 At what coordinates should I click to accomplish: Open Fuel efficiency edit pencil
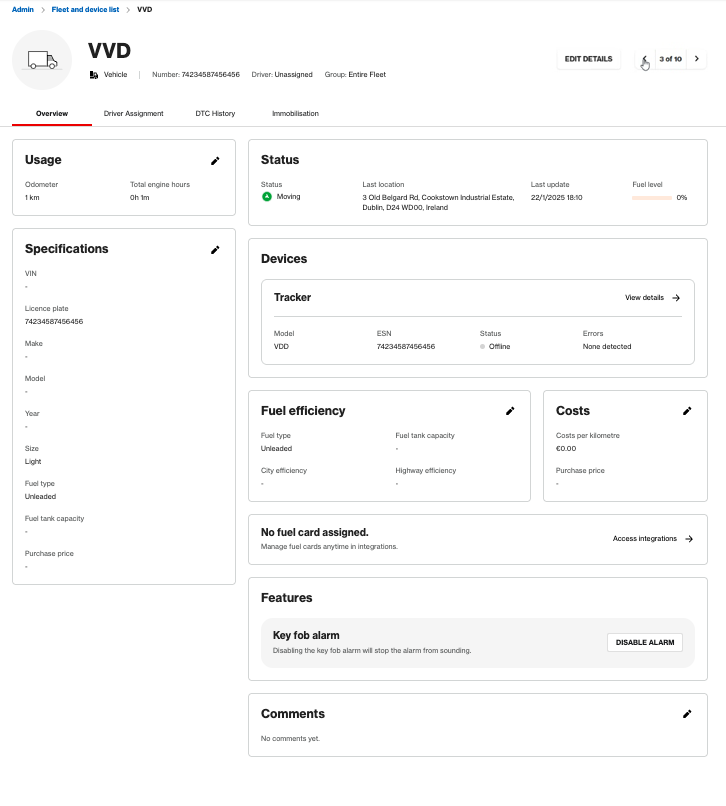pyautogui.click(x=510, y=411)
